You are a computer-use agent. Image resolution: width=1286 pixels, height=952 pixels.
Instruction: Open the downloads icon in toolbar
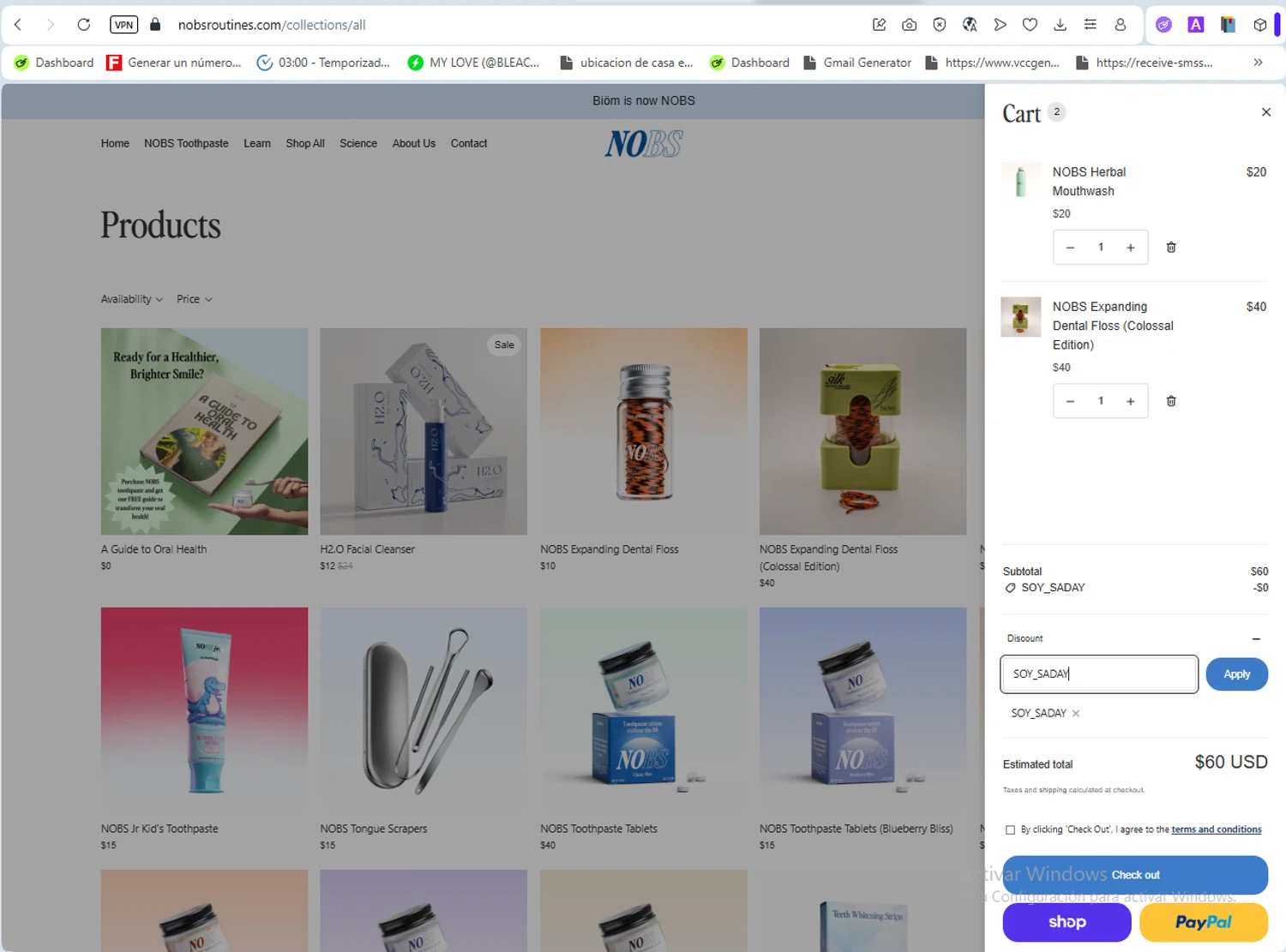(1060, 25)
